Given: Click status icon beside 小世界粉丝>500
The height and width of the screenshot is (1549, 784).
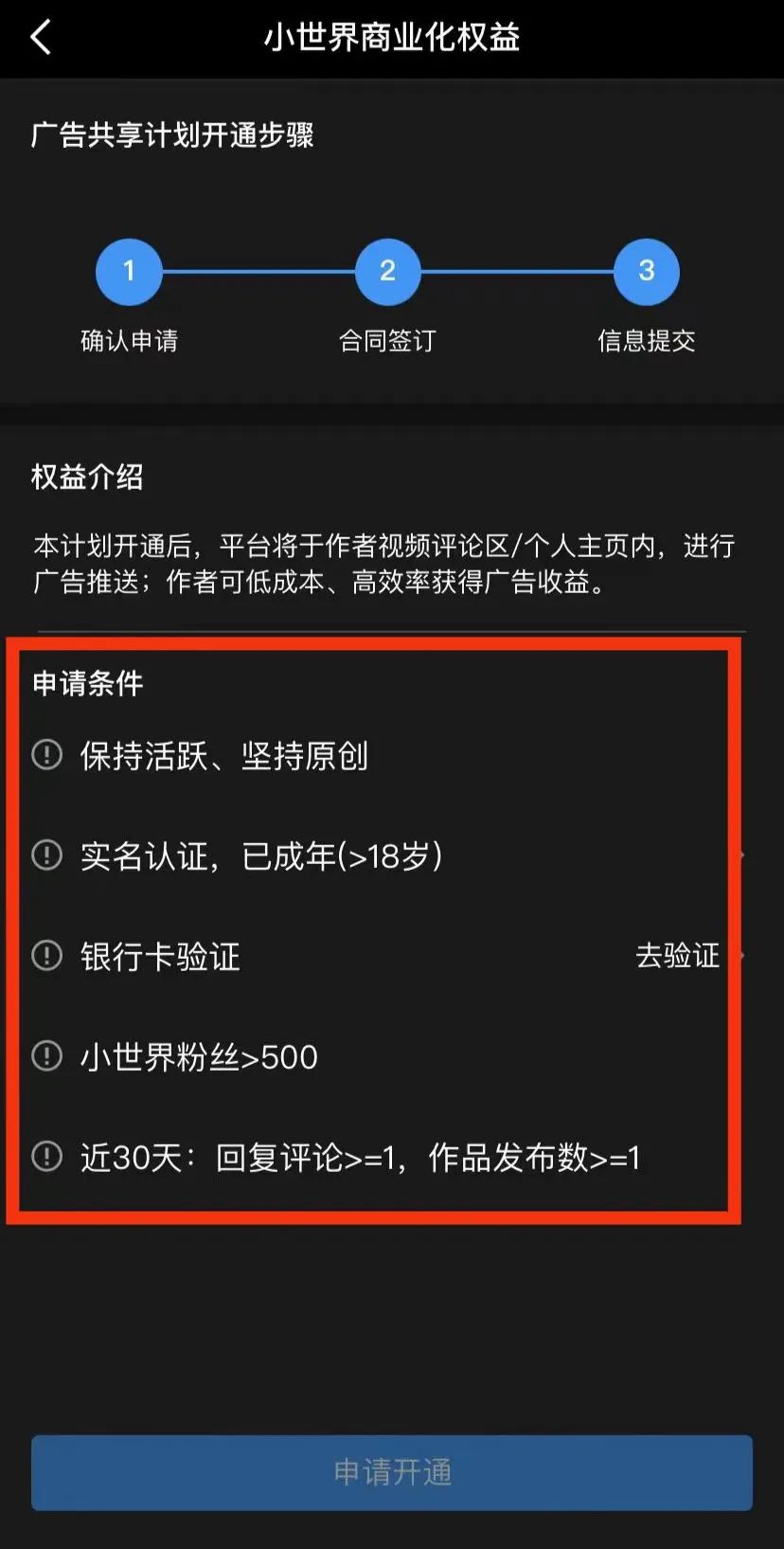Looking at the screenshot, I should point(47,1056).
